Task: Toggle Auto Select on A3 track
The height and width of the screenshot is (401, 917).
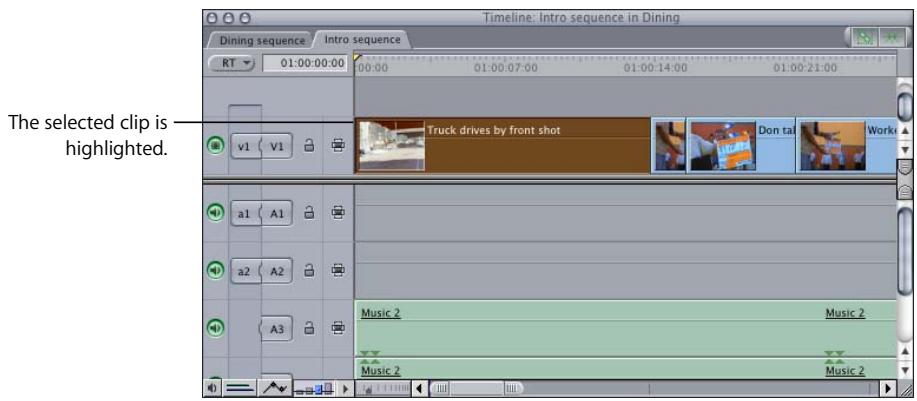Action: tap(338, 329)
